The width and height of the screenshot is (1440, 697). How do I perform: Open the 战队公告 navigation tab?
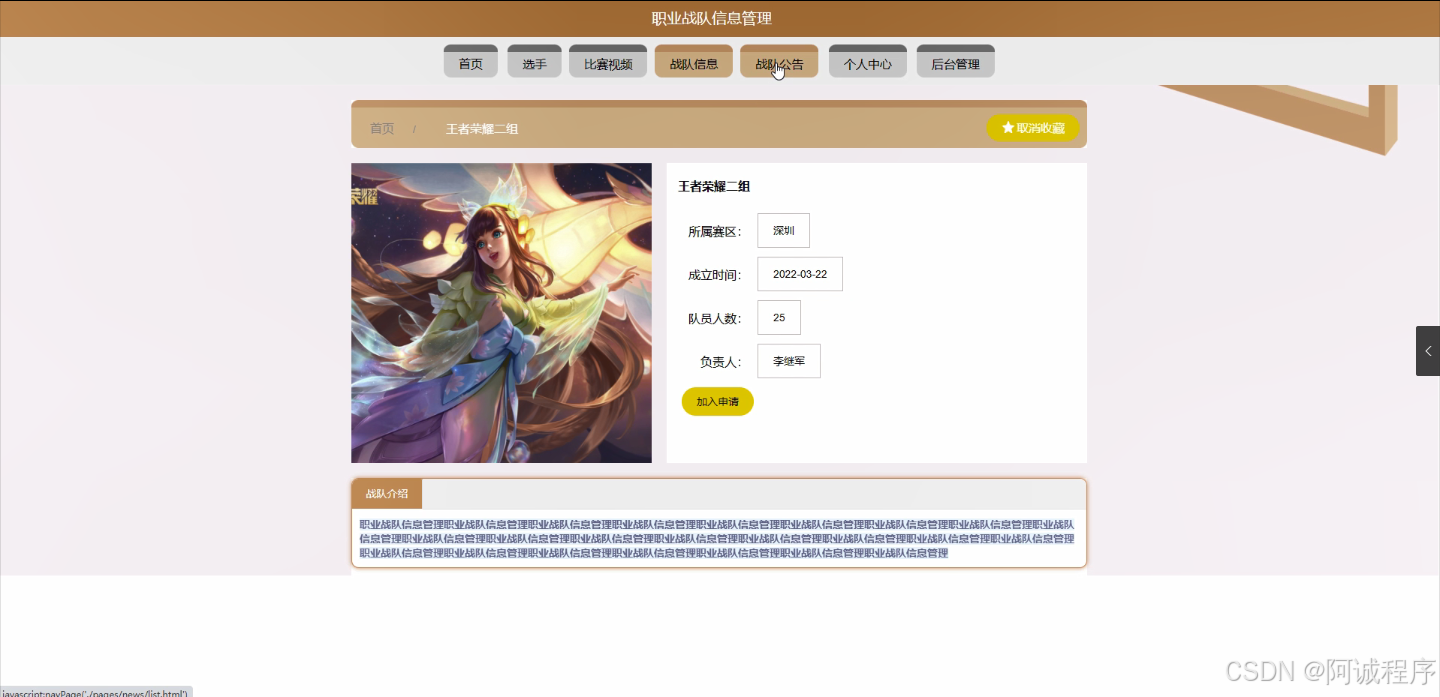click(x=779, y=61)
